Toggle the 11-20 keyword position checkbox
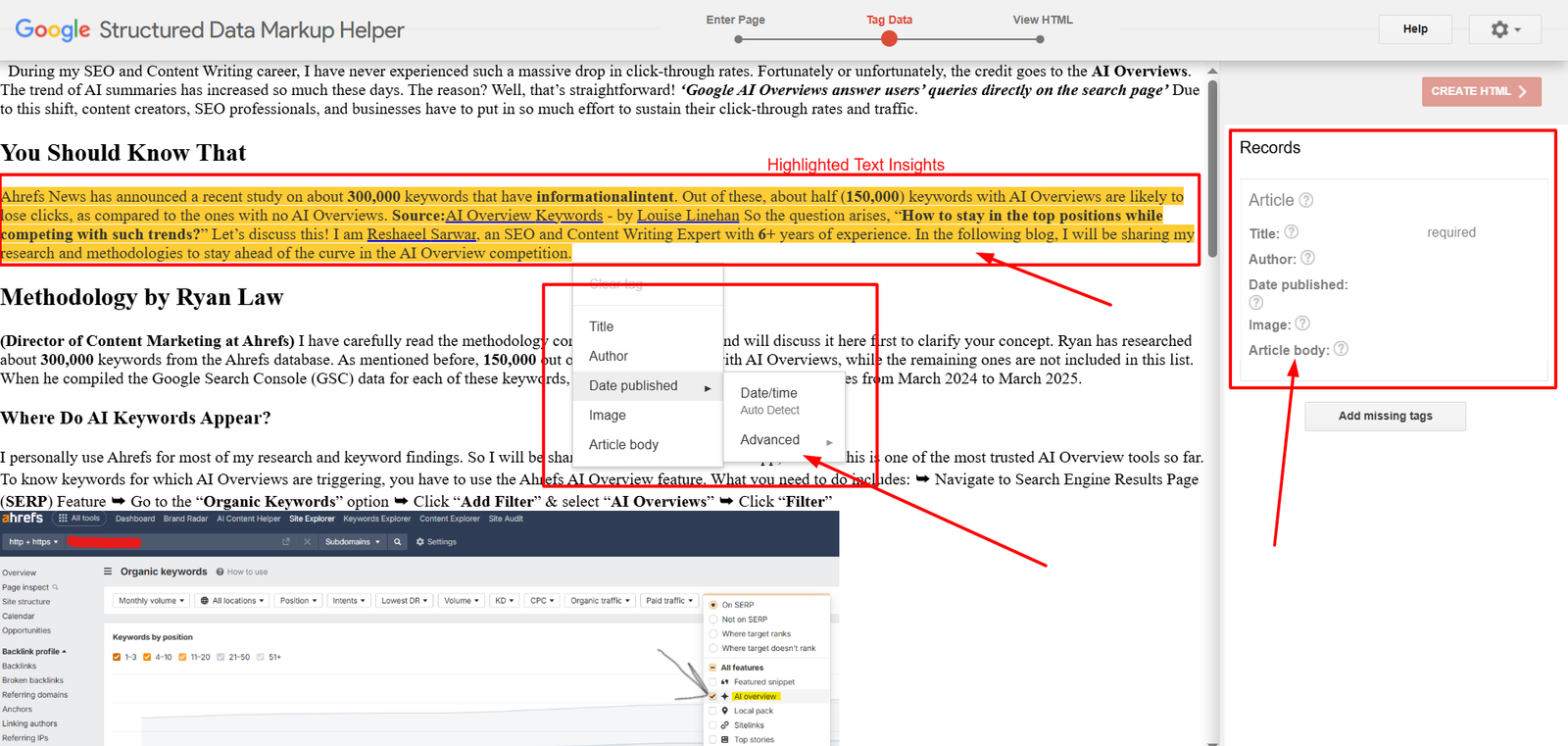This screenshot has width=1568, height=746. [x=183, y=657]
